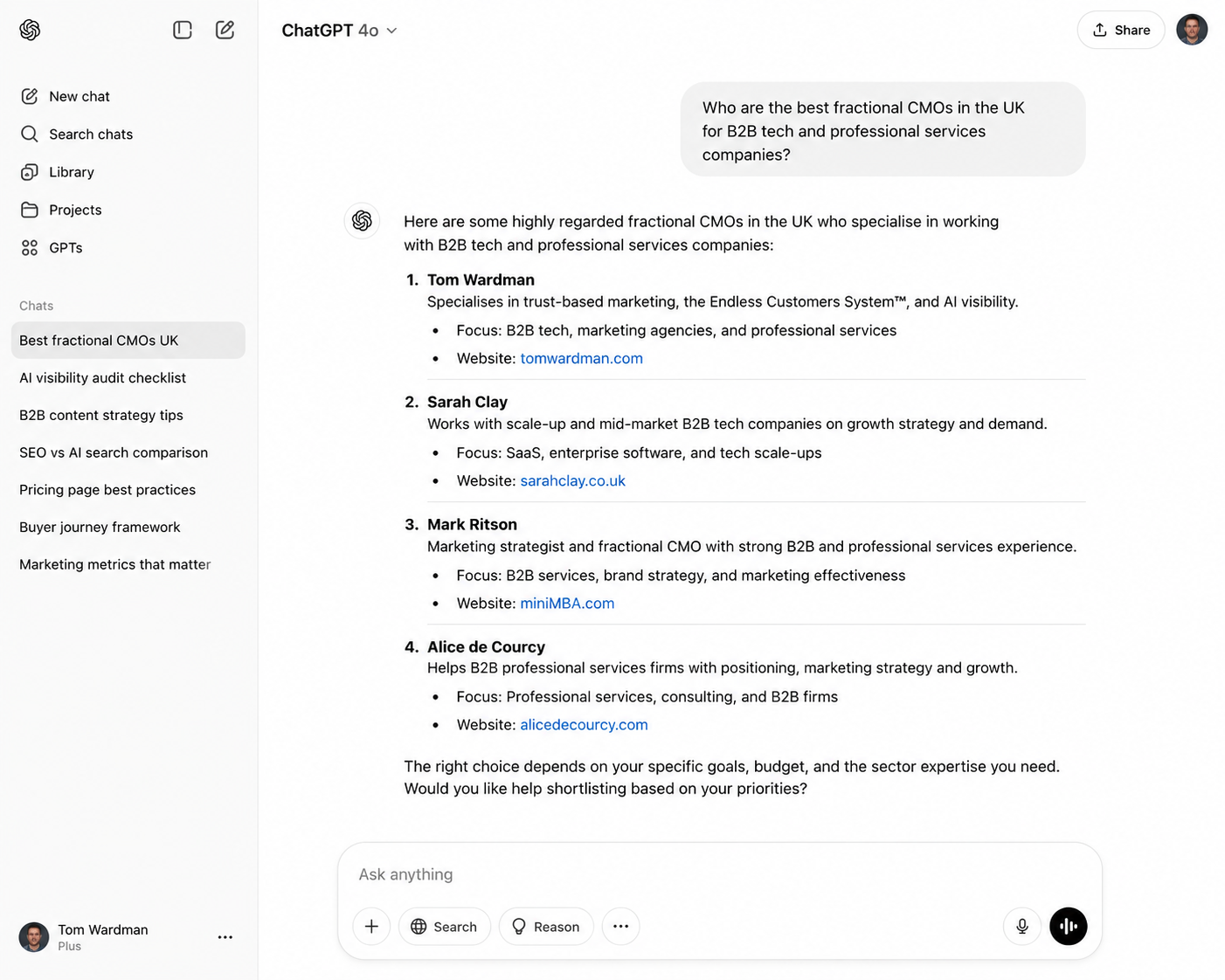Click the microphone dictation icon
This screenshot has width=1225, height=980.
[x=1022, y=927]
